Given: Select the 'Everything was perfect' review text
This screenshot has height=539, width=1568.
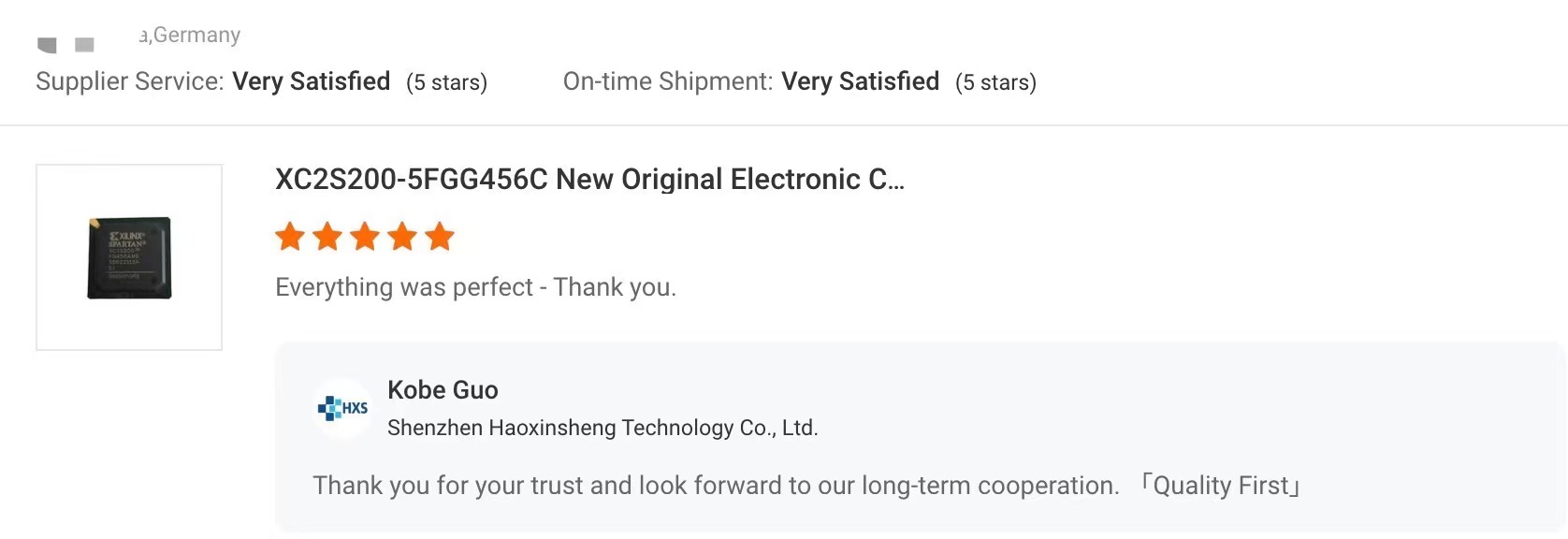Looking at the screenshot, I should [475, 286].
